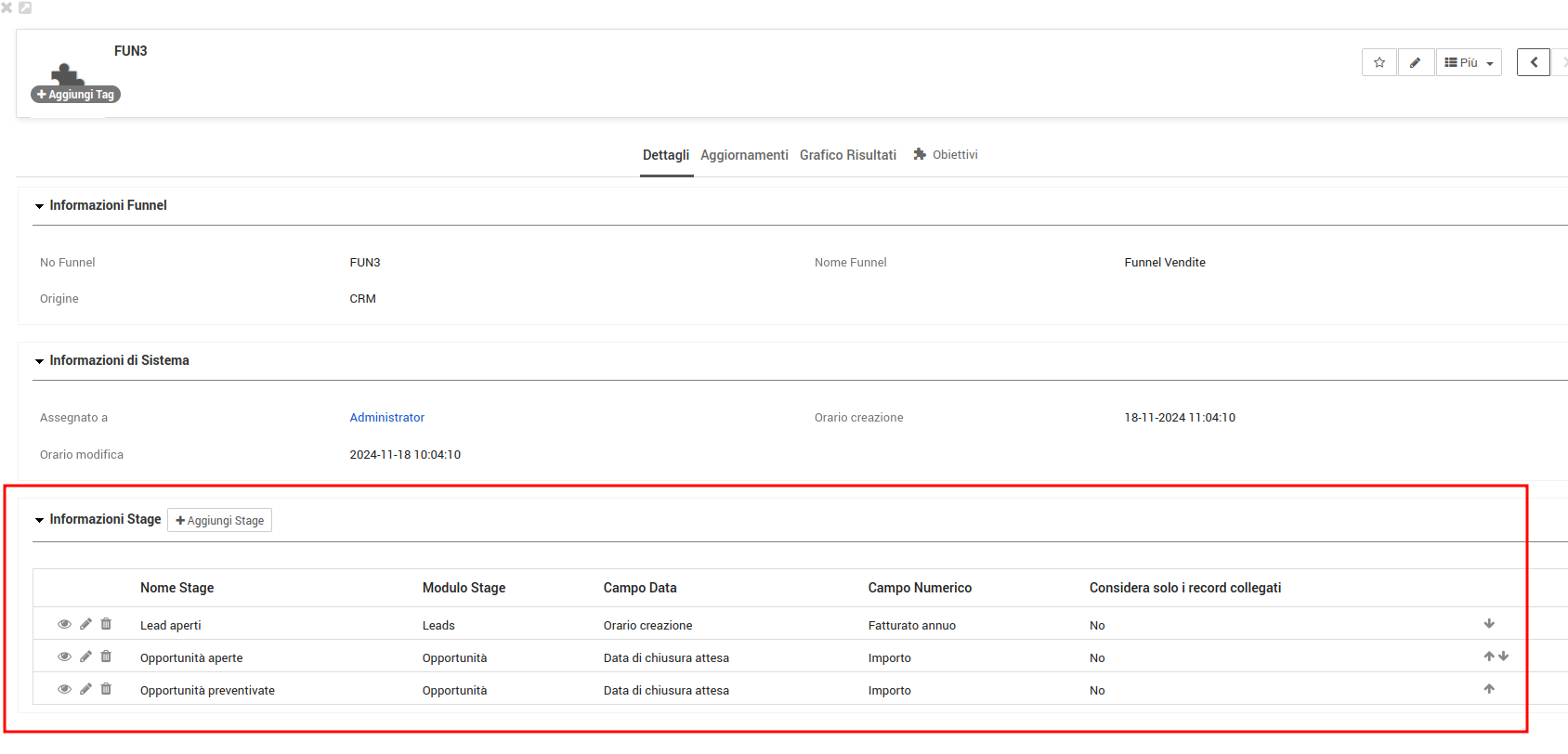Edit the Lead aperti stage
This screenshot has height=754, width=1568.
85,624
